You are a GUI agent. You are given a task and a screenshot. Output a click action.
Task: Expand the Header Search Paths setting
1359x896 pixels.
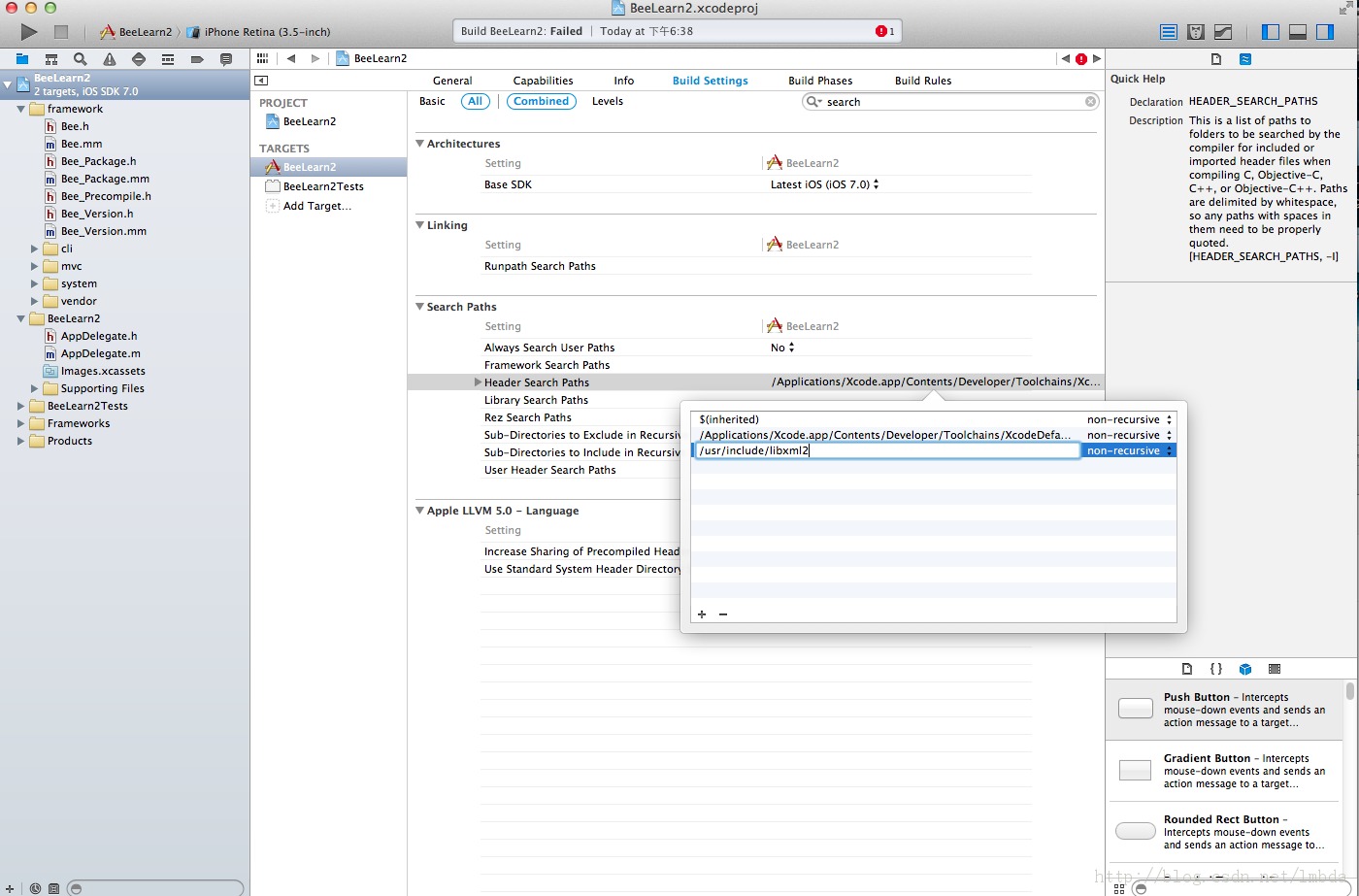pos(478,382)
